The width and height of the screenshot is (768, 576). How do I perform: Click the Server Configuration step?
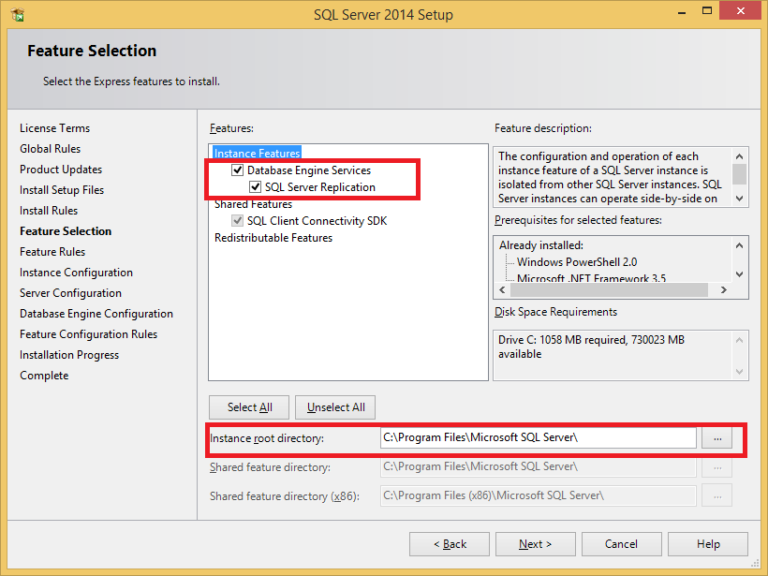click(71, 292)
